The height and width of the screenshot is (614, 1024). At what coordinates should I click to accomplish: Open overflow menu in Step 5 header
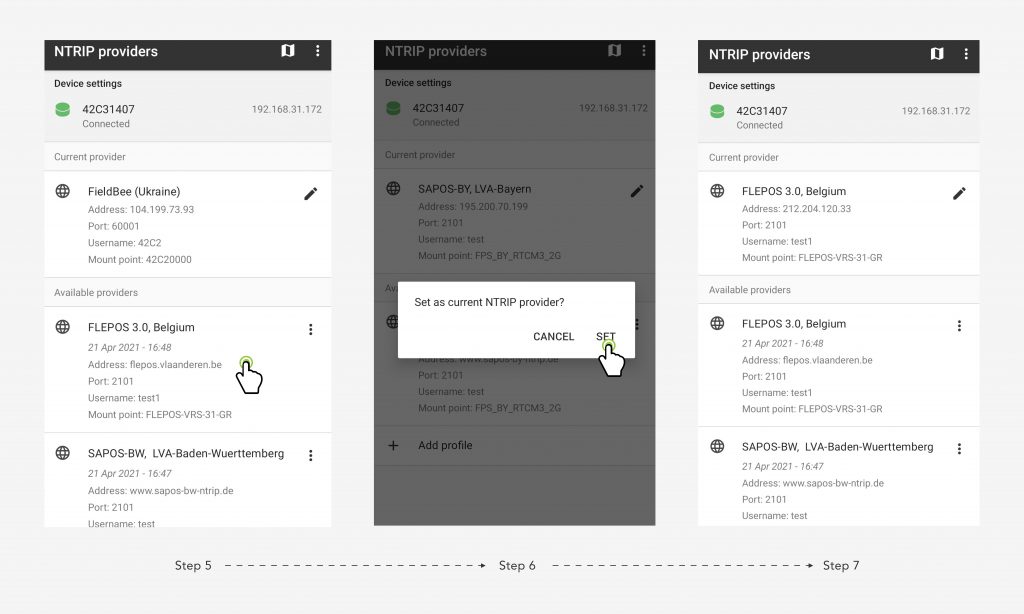pyautogui.click(x=317, y=50)
